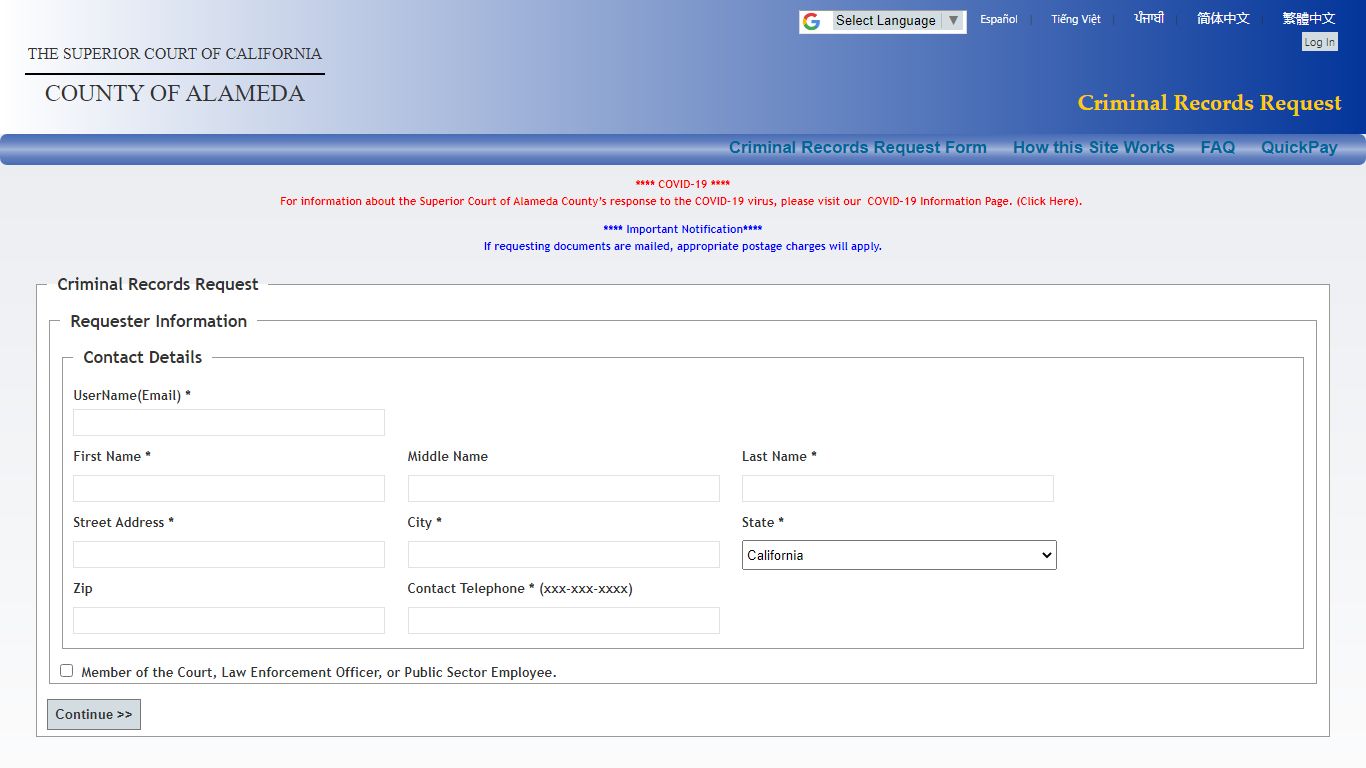This screenshot has height=768, width=1366.
Task: Click the Important Notification postage text
Action: [683, 246]
